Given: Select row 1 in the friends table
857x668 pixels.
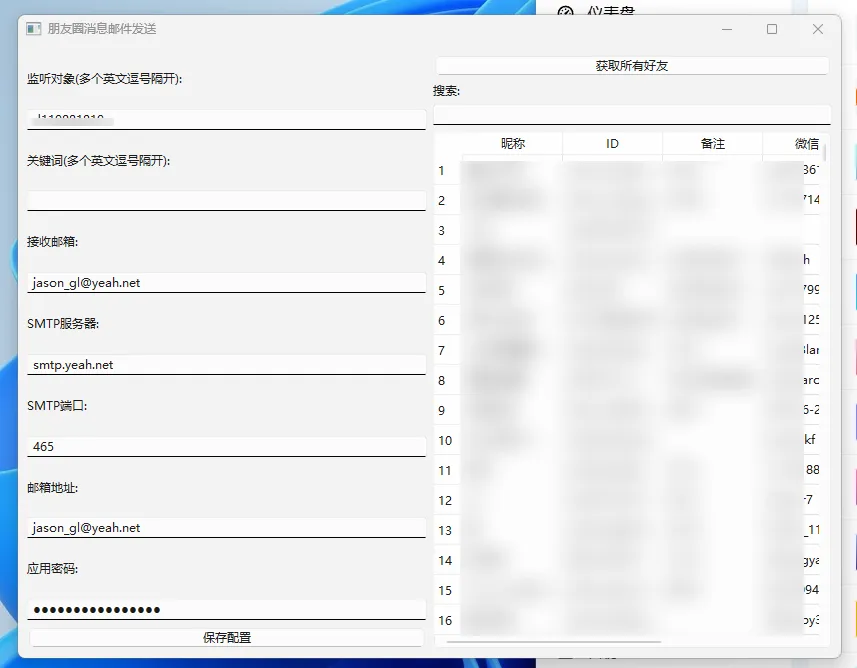Looking at the screenshot, I should [x=442, y=171].
